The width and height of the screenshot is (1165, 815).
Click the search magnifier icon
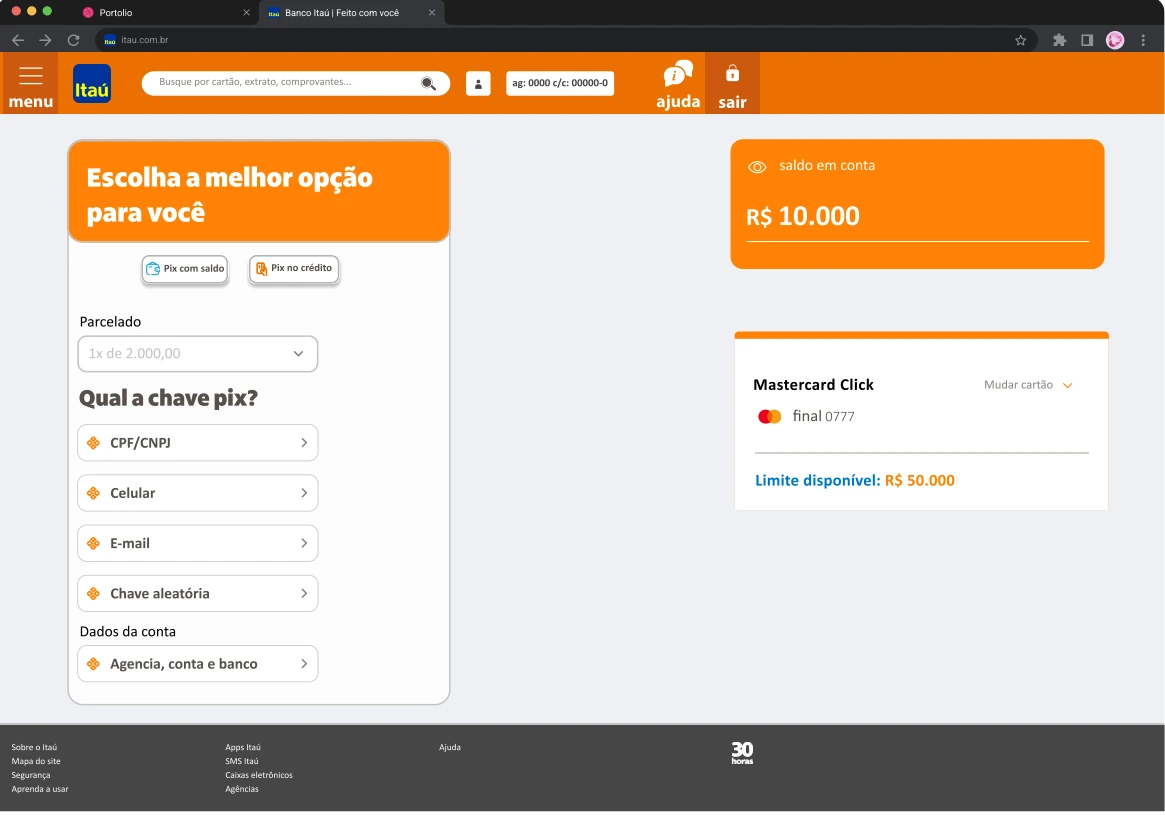tap(429, 83)
